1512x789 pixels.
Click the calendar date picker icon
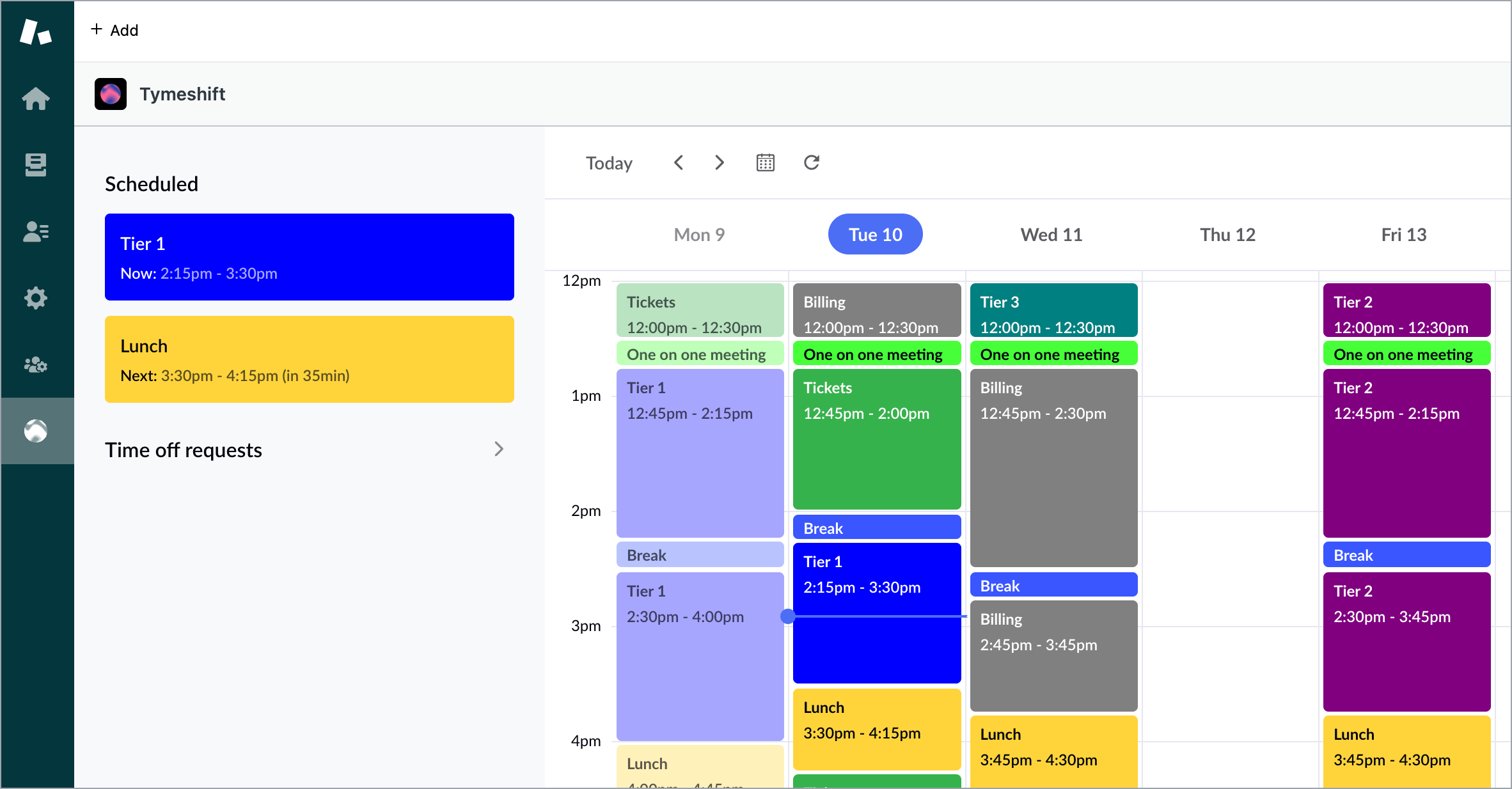pyautogui.click(x=765, y=162)
